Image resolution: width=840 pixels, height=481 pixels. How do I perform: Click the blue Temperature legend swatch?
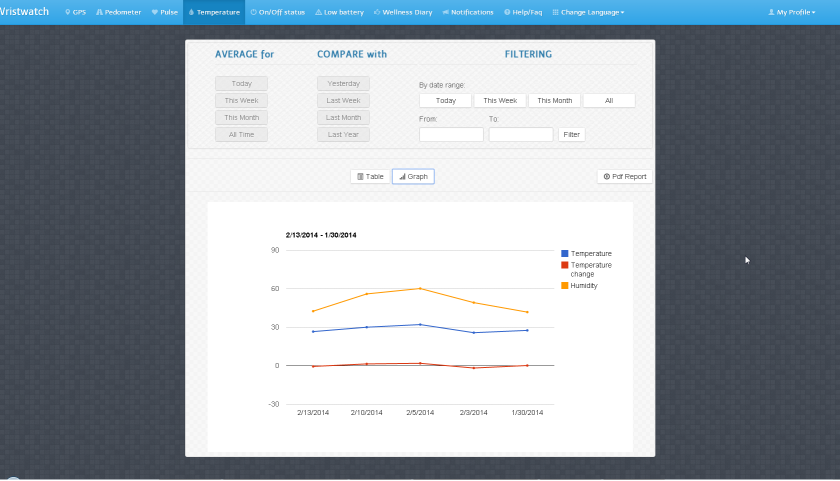pyautogui.click(x=565, y=253)
